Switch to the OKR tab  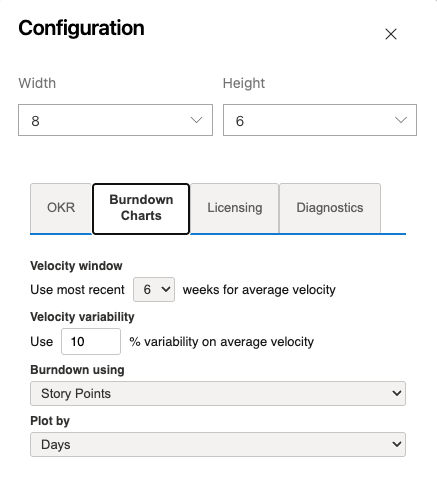(61, 208)
